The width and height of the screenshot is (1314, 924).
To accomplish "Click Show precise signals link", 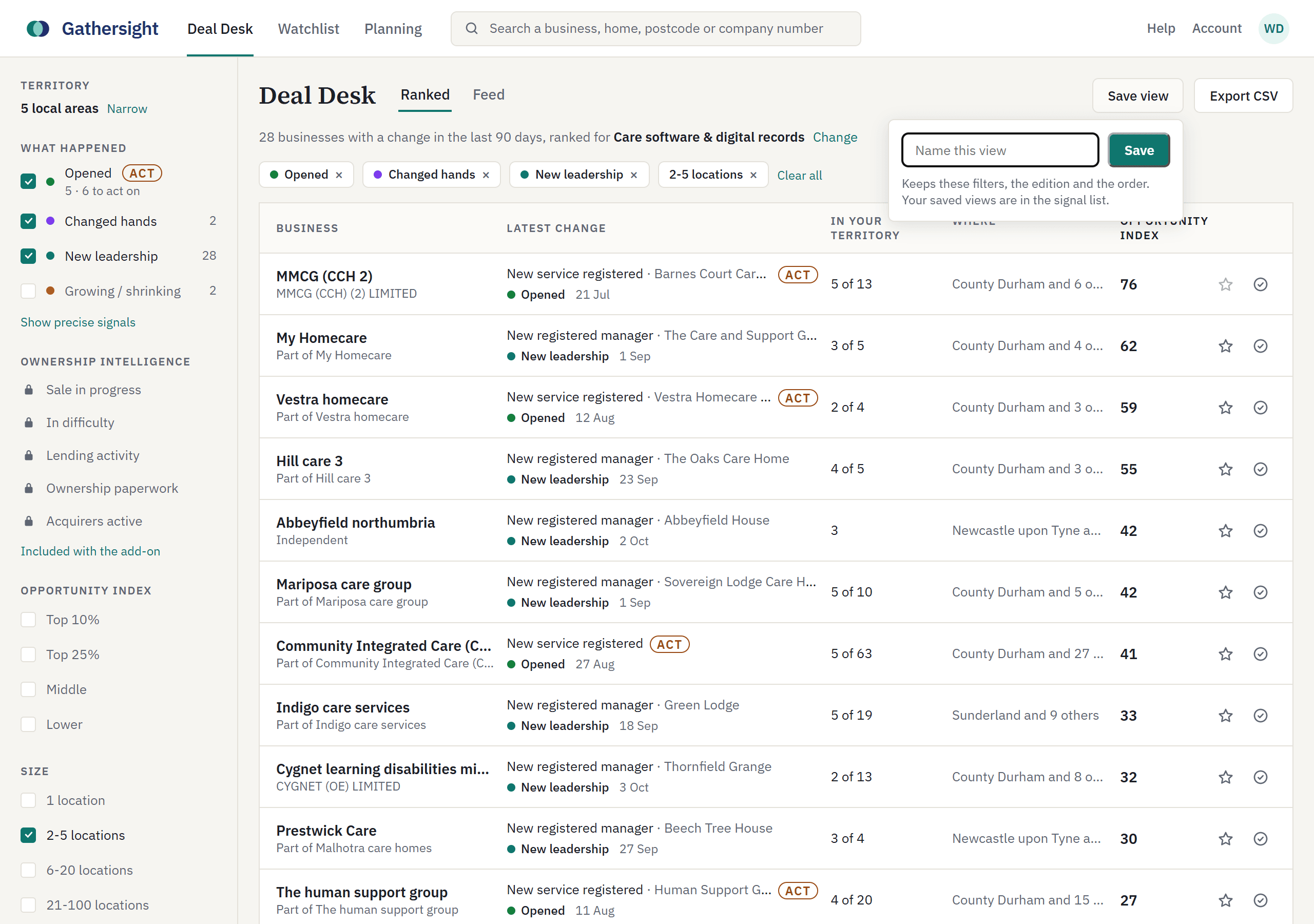I will click(78, 322).
